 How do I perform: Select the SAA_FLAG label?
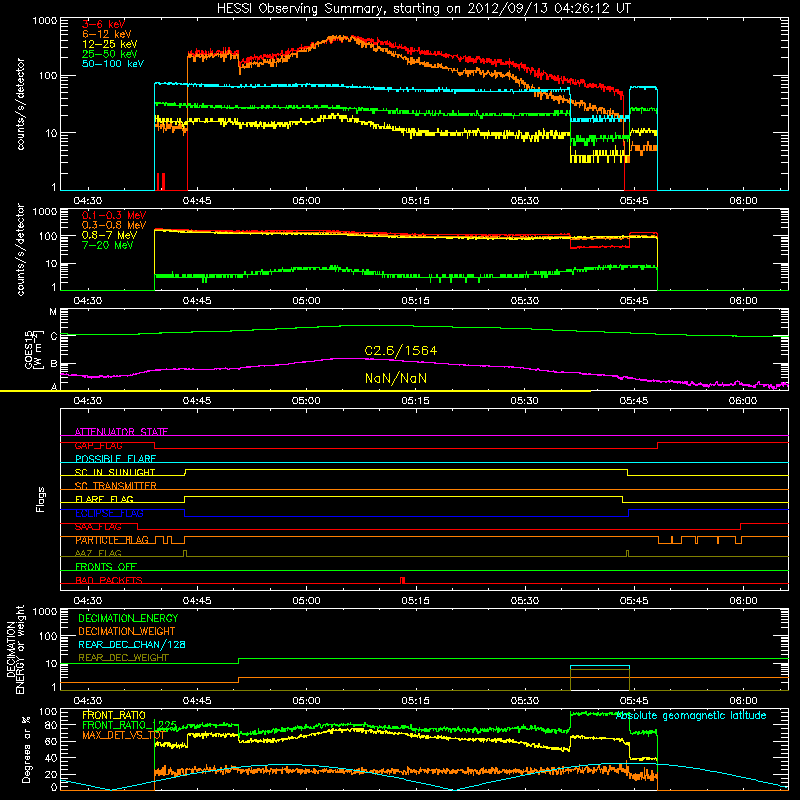pyautogui.click(x=98, y=527)
